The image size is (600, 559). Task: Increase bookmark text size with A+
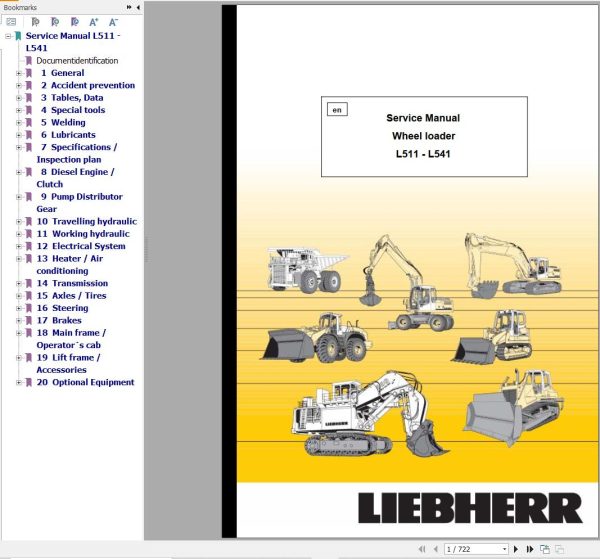(94, 22)
